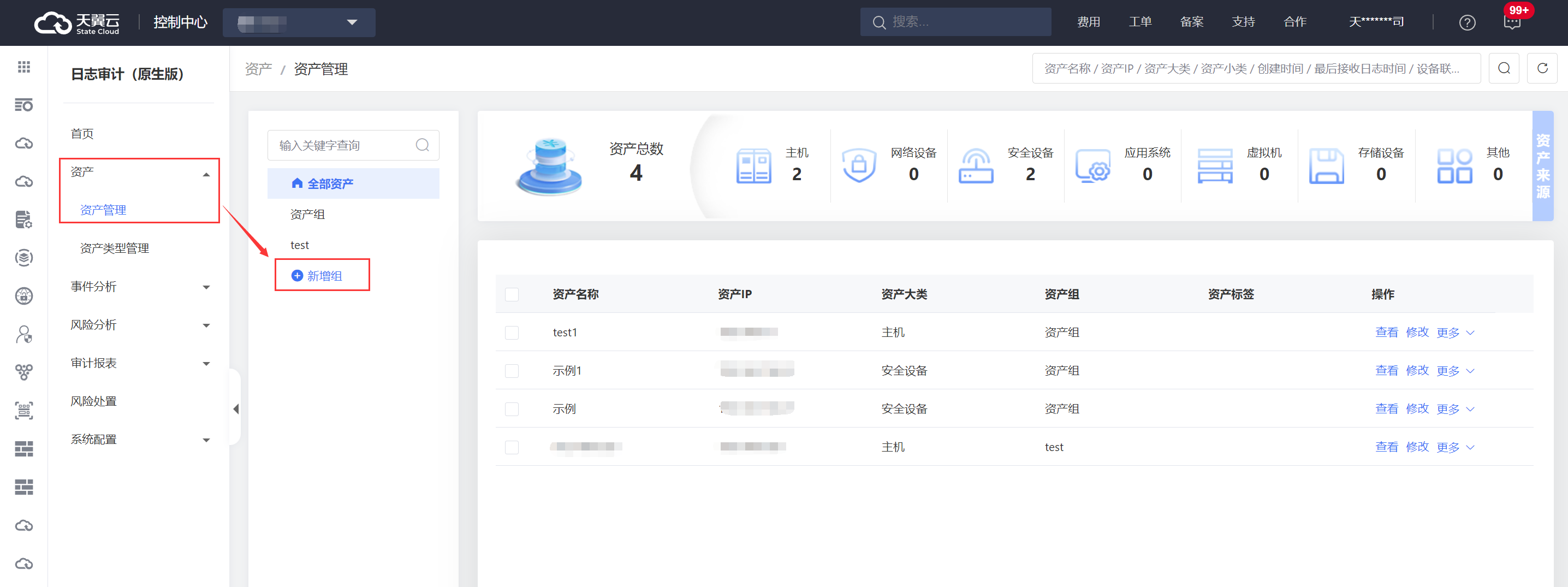This screenshot has width=1568, height=587.
Task: Click the magnifier in the keyword query box
Action: (x=423, y=145)
